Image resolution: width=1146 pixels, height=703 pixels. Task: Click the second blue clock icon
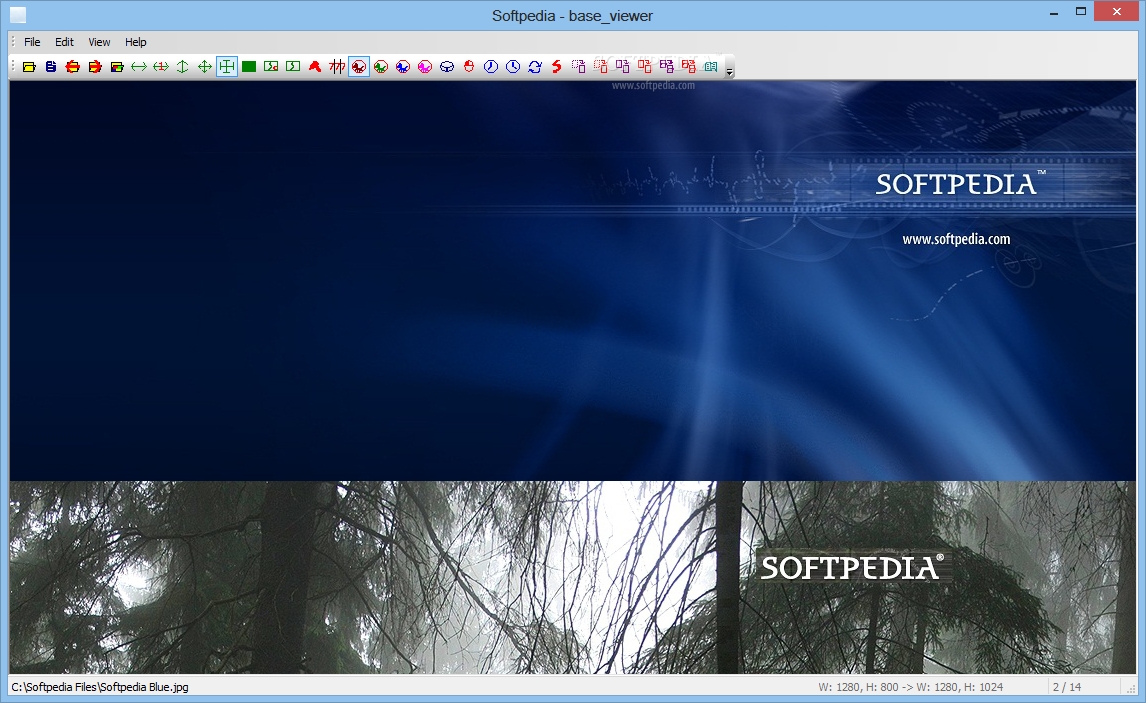tap(513, 66)
